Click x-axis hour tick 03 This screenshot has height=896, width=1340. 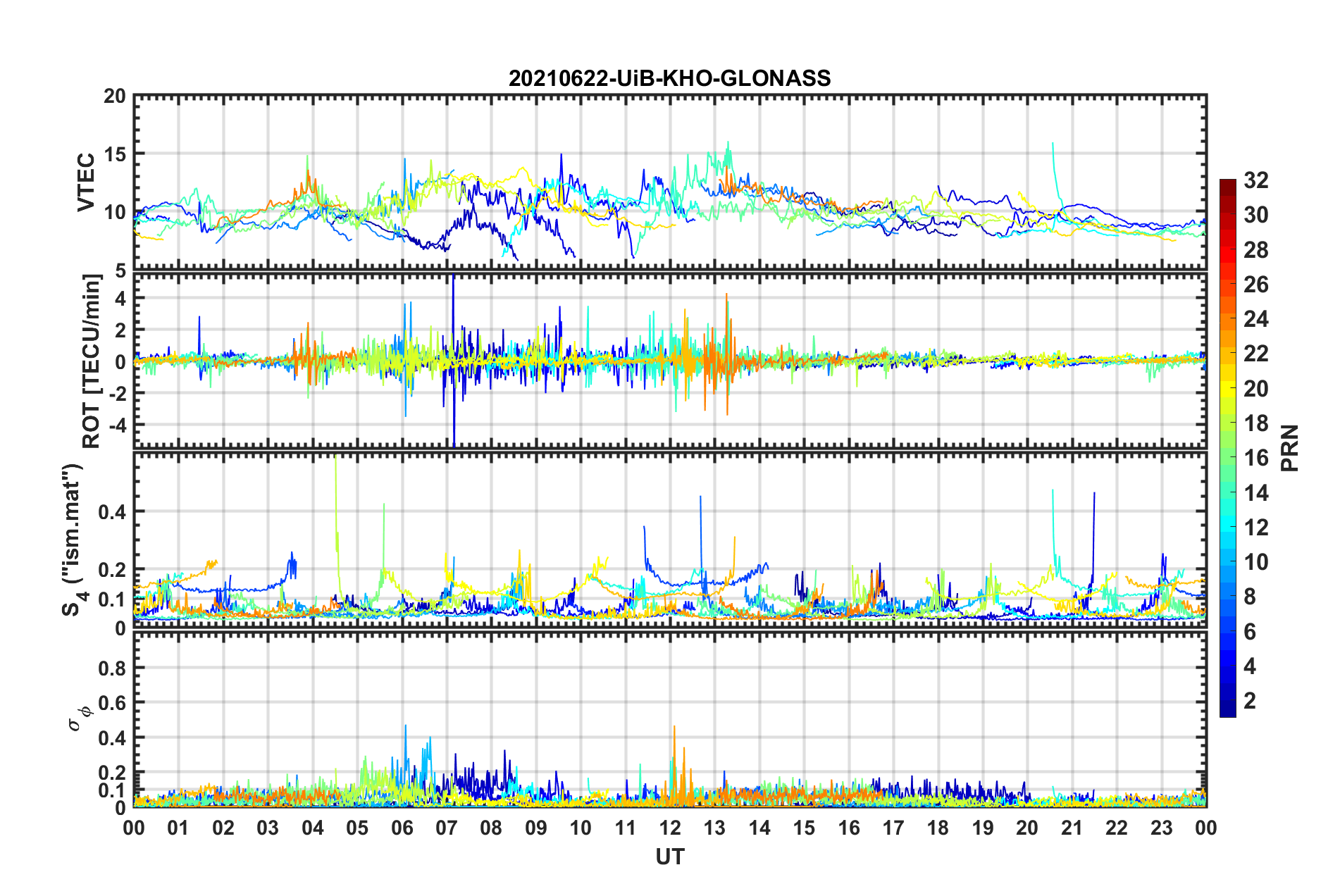[x=268, y=828]
